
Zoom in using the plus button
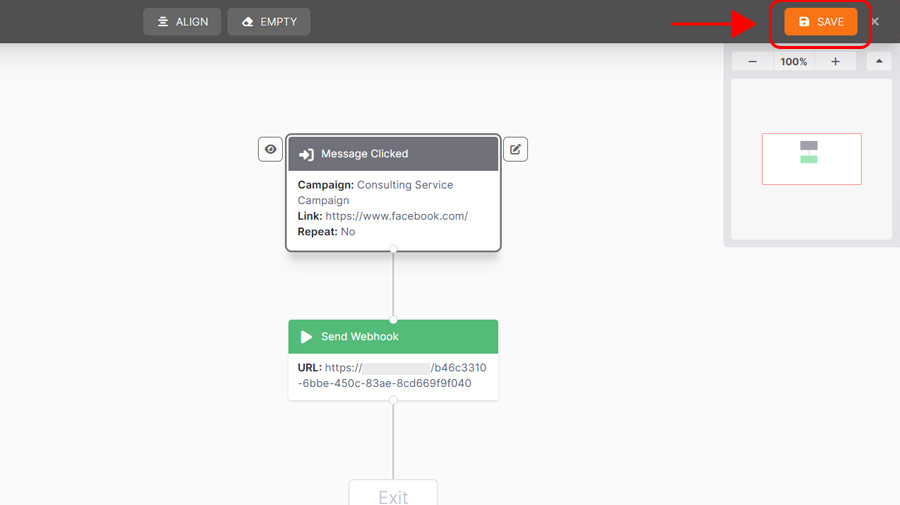coord(835,62)
